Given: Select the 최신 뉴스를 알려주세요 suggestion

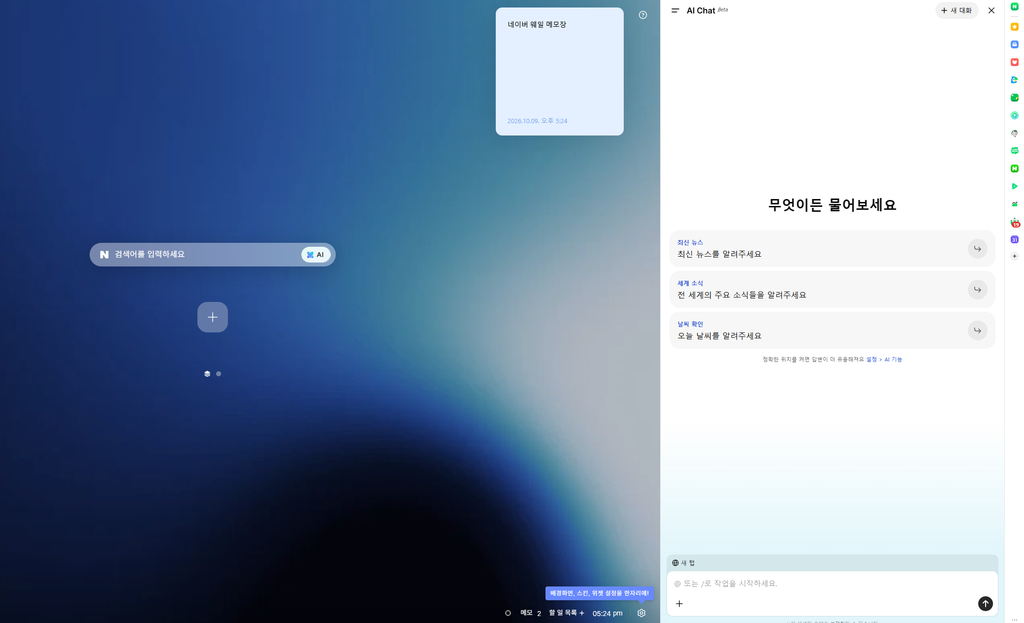Looking at the screenshot, I should [x=831, y=249].
